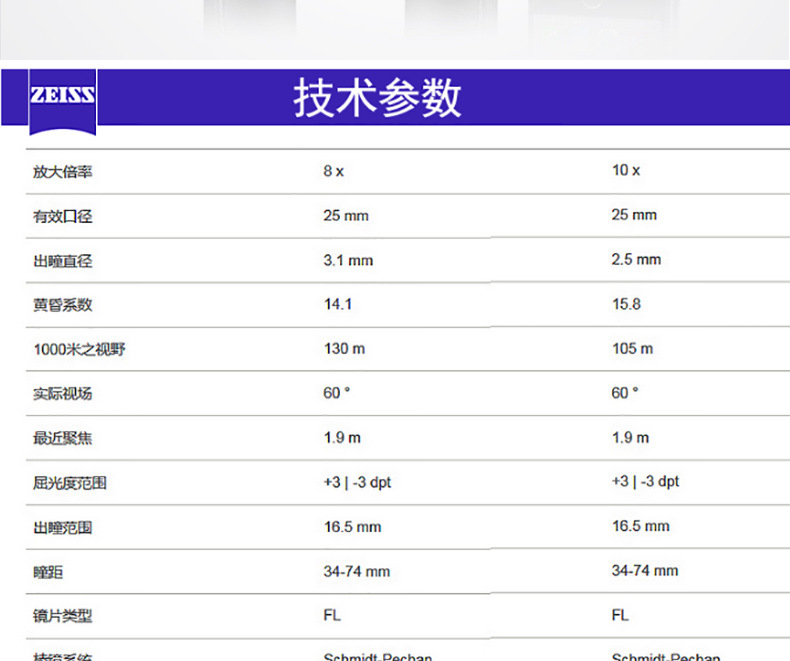The width and height of the screenshot is (790, 661).
Task: Click the 25 mm value under 10 x
Action: pyautogui.click(x=634, y=215)
